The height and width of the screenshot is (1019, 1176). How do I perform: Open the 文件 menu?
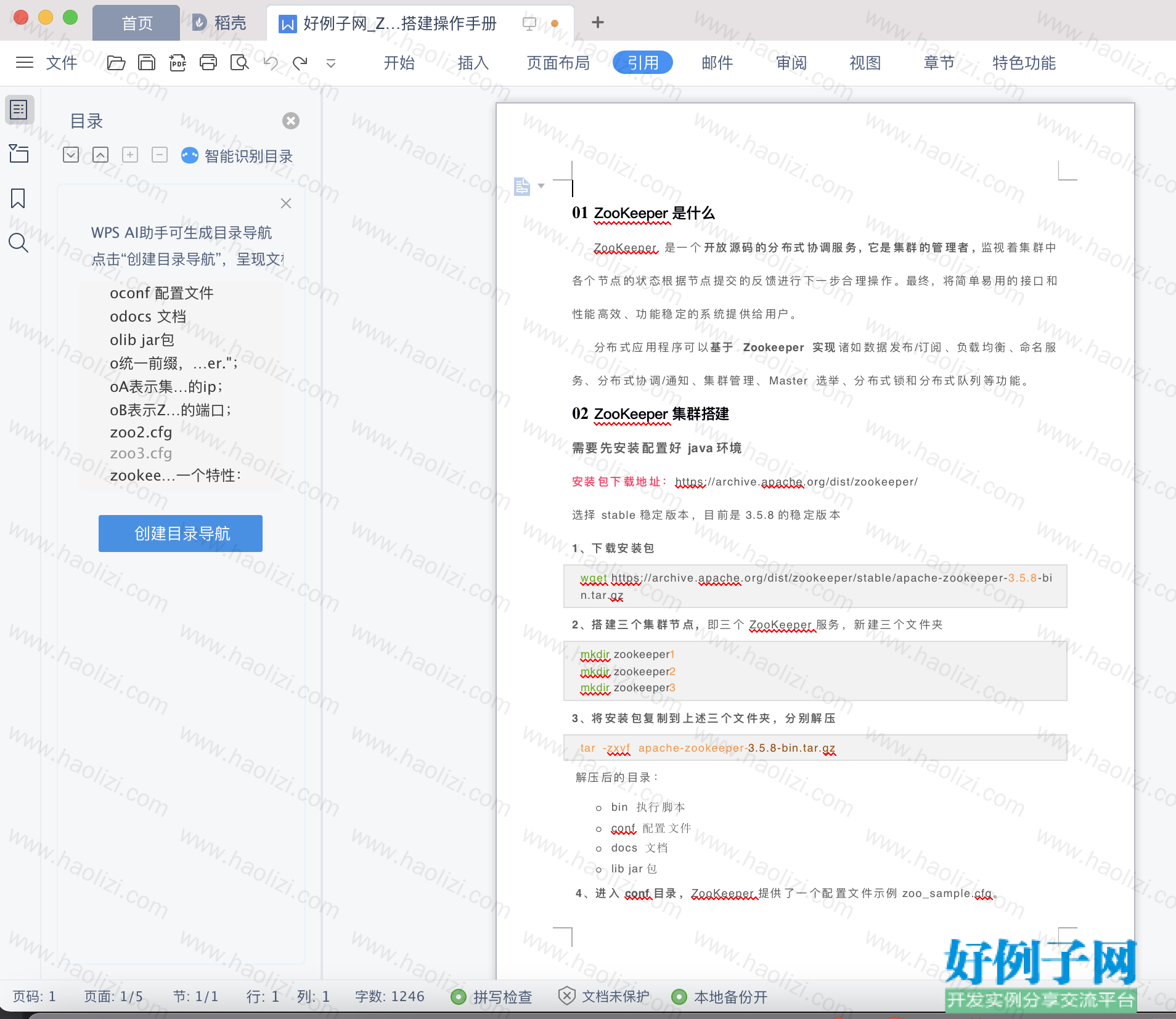coord(62,62)
